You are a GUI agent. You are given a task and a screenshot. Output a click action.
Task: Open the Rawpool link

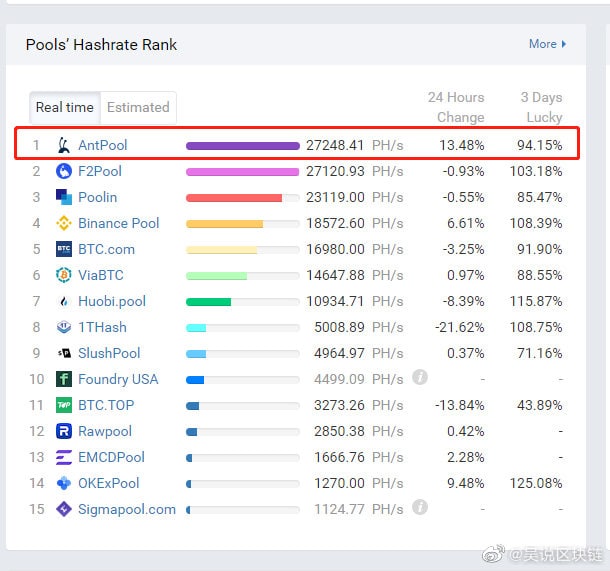click(105, 431)
